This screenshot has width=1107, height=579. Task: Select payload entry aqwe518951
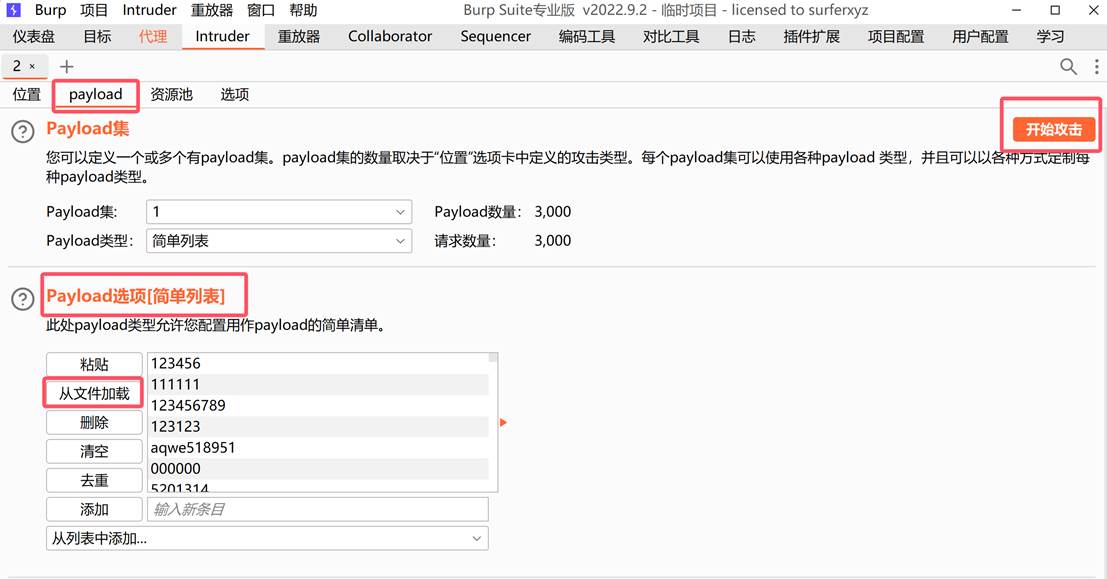(x=318, y=448)
